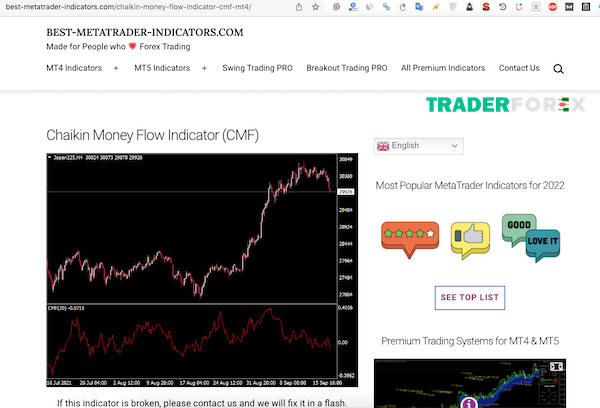
Task: Click the yellow lightning bolt extension icon
Action: [x=436, y=7]
